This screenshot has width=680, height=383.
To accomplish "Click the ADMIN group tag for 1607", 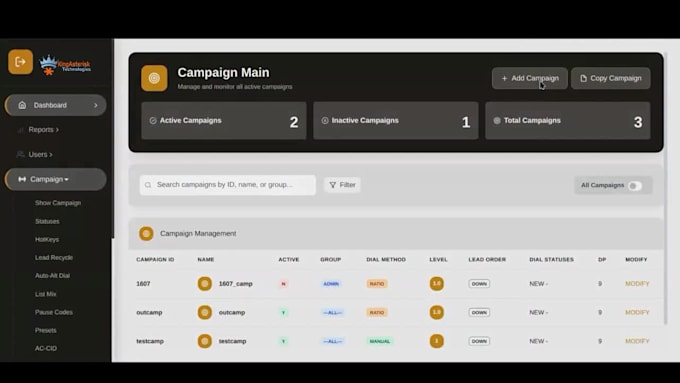I will pyautogui.click(x=331, y=284).
